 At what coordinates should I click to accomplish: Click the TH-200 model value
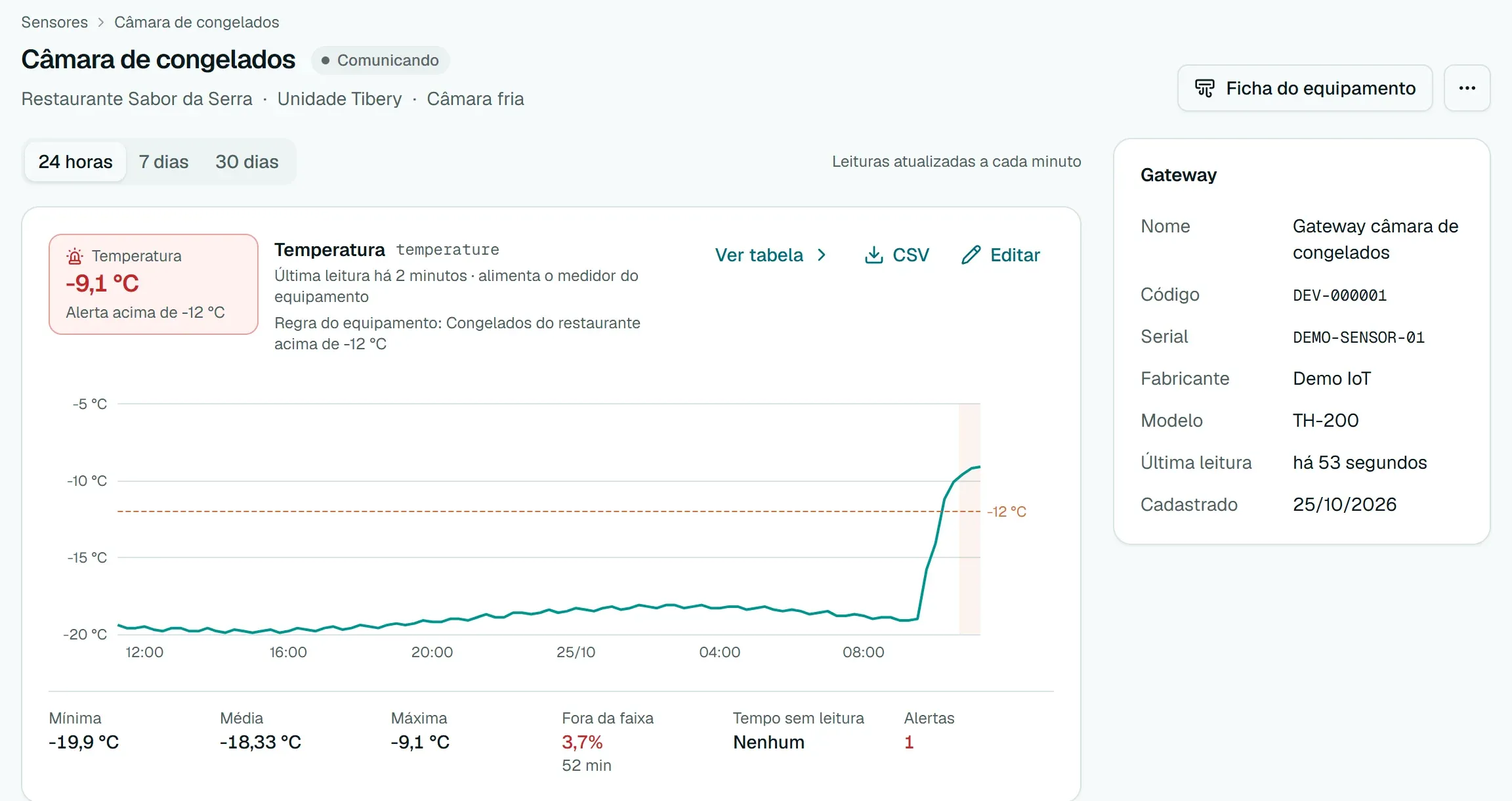click(1326, 420)
